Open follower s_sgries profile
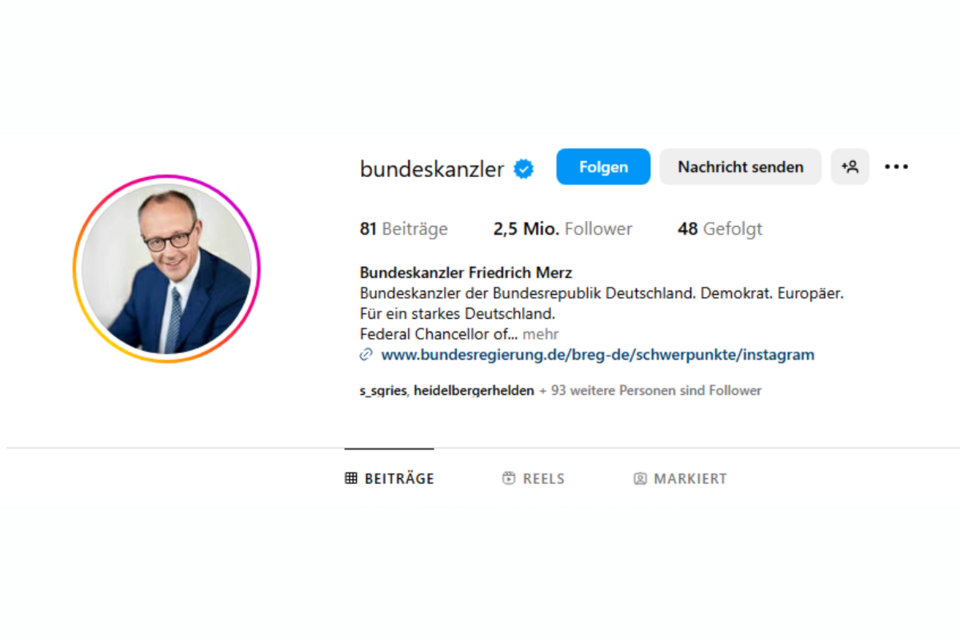 pyautogui.click(x=383, y=391)
